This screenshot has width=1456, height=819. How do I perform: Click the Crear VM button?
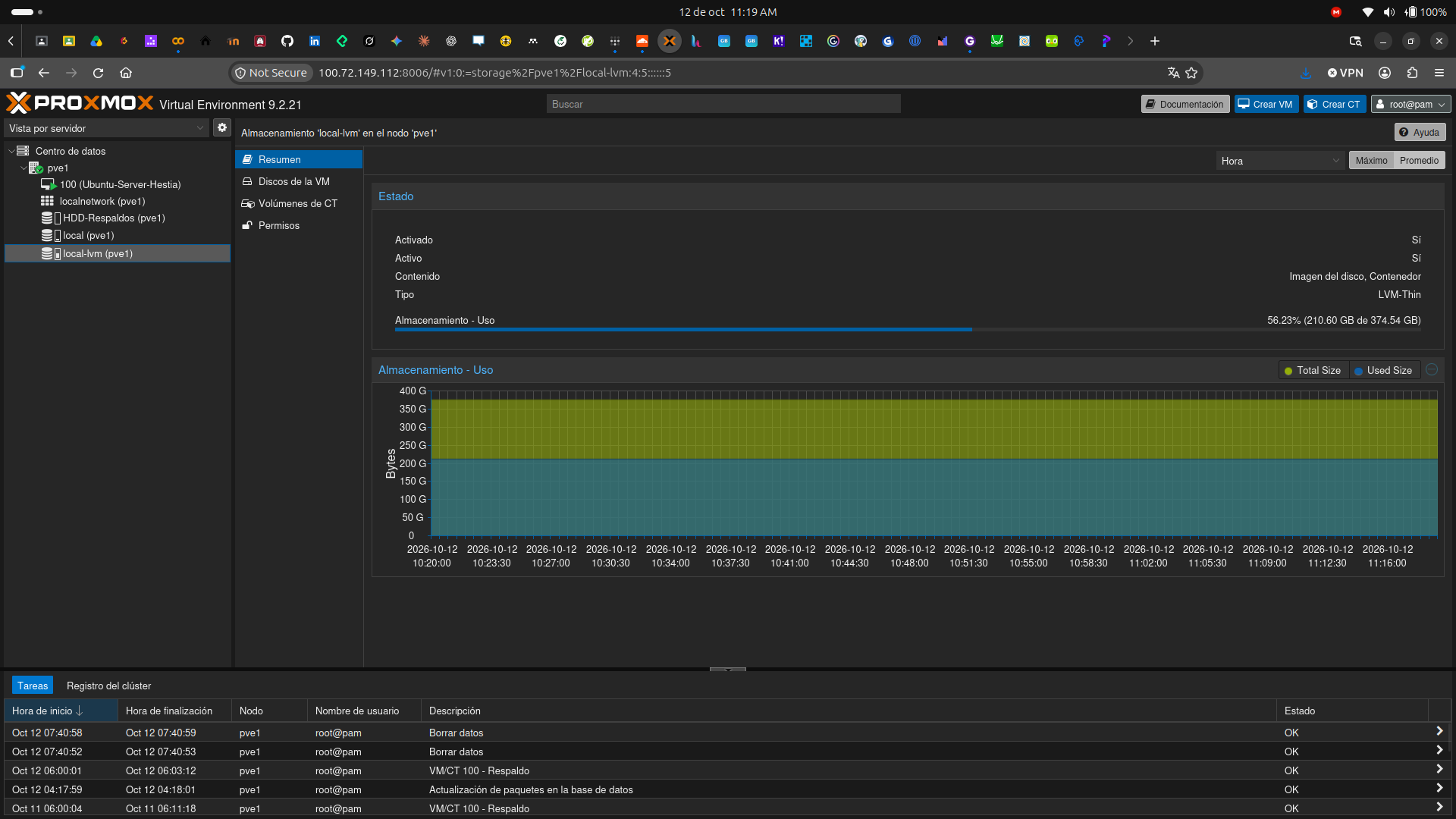1266,105
